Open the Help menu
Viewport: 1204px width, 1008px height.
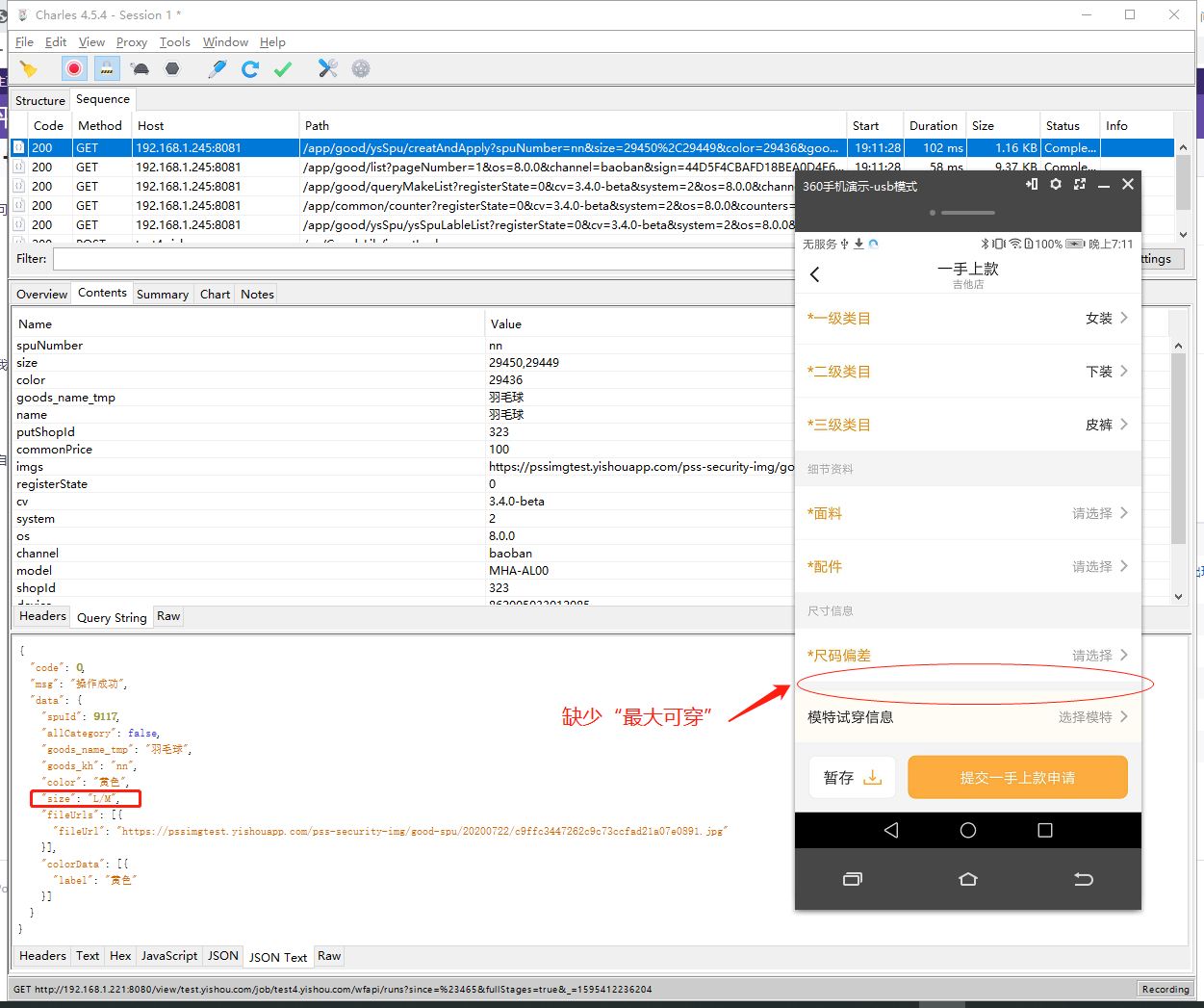pyautogui.click(x=272, y=42)
